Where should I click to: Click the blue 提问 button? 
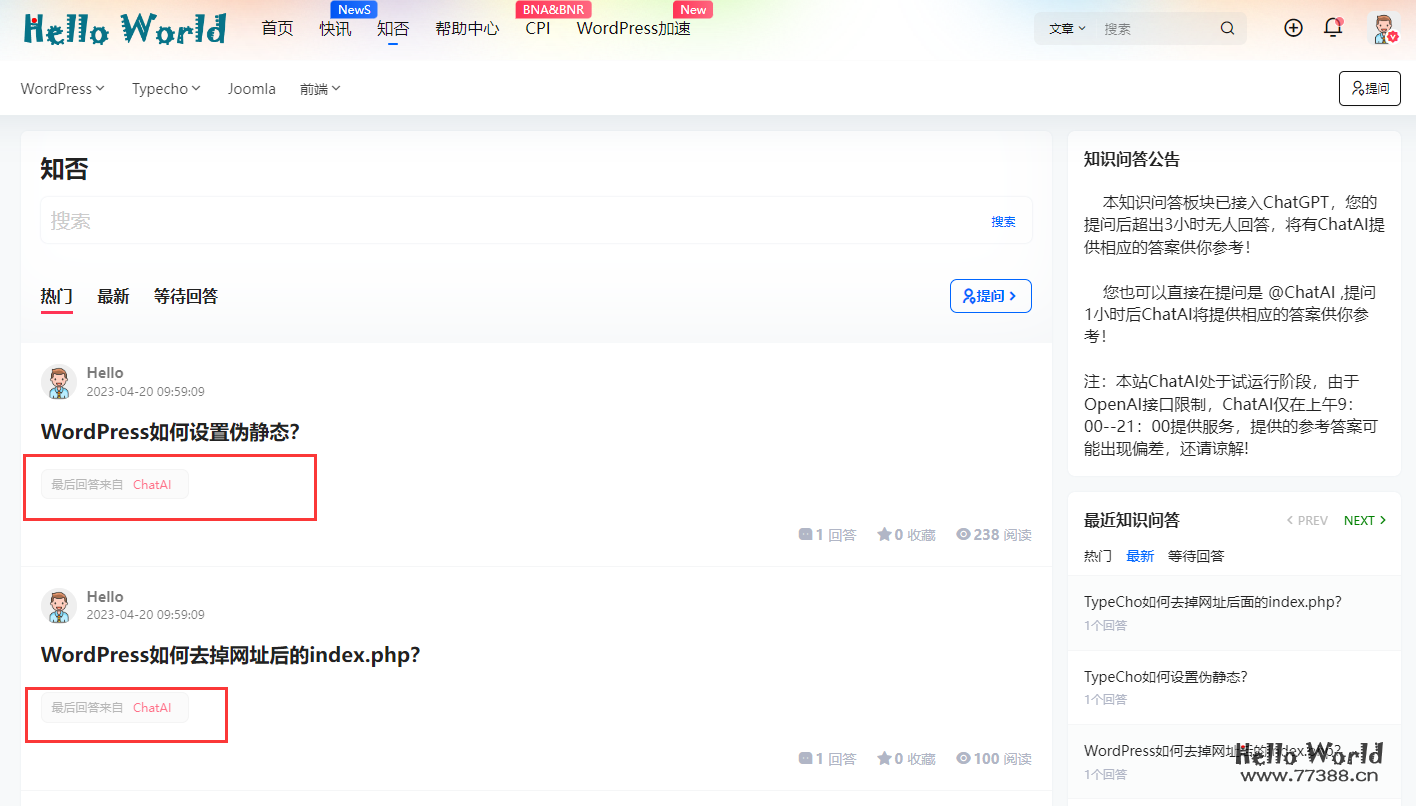[x=990, y=296]
